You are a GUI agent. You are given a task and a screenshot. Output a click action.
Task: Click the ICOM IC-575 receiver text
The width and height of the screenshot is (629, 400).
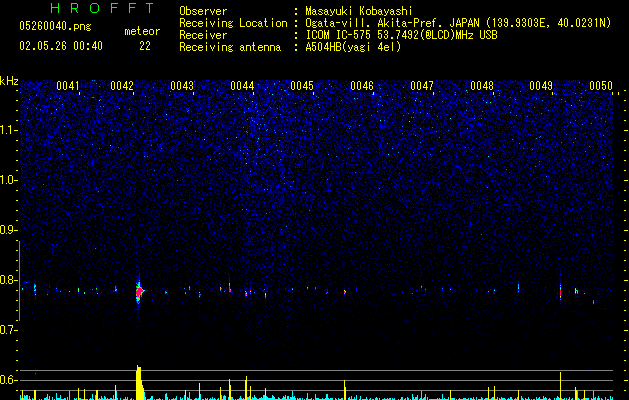pyautogui.click(x=401, y=35)
